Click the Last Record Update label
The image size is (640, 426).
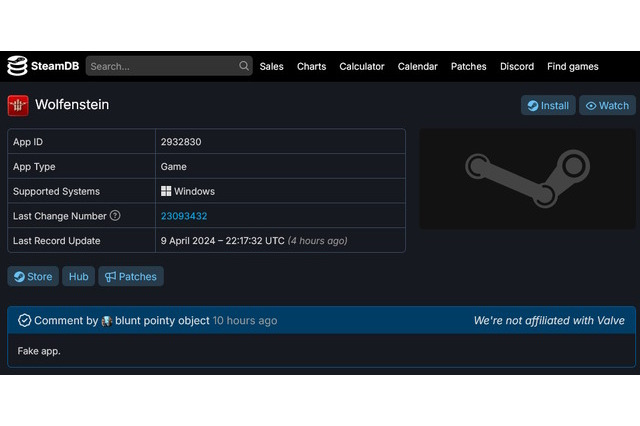(x=56, y=241)
